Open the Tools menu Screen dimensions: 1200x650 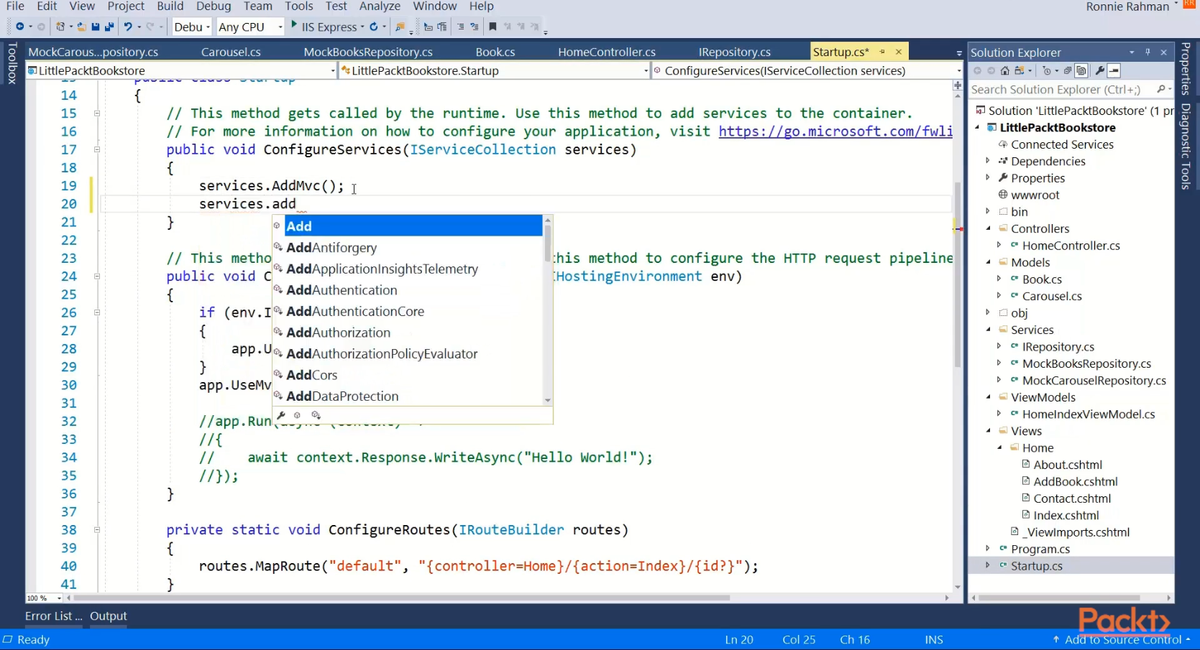[x=299, y=6]
